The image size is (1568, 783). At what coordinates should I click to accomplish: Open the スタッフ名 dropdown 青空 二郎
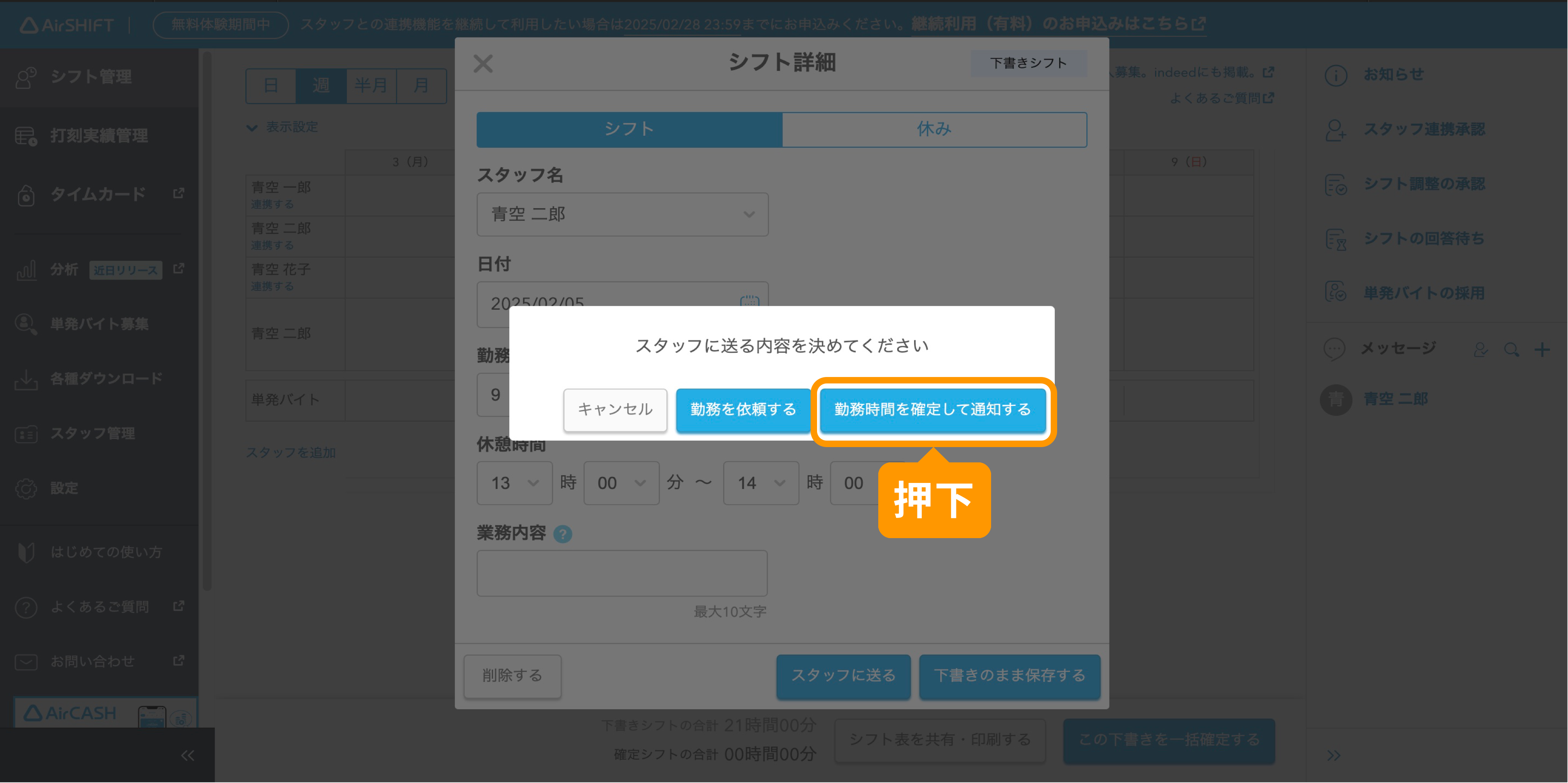click(622, 215)
